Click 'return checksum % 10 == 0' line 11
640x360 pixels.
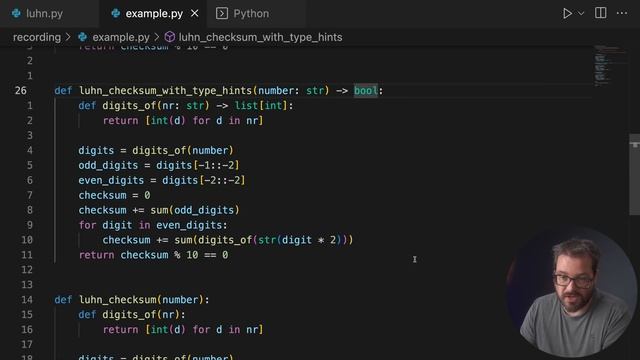pos(153,255)
